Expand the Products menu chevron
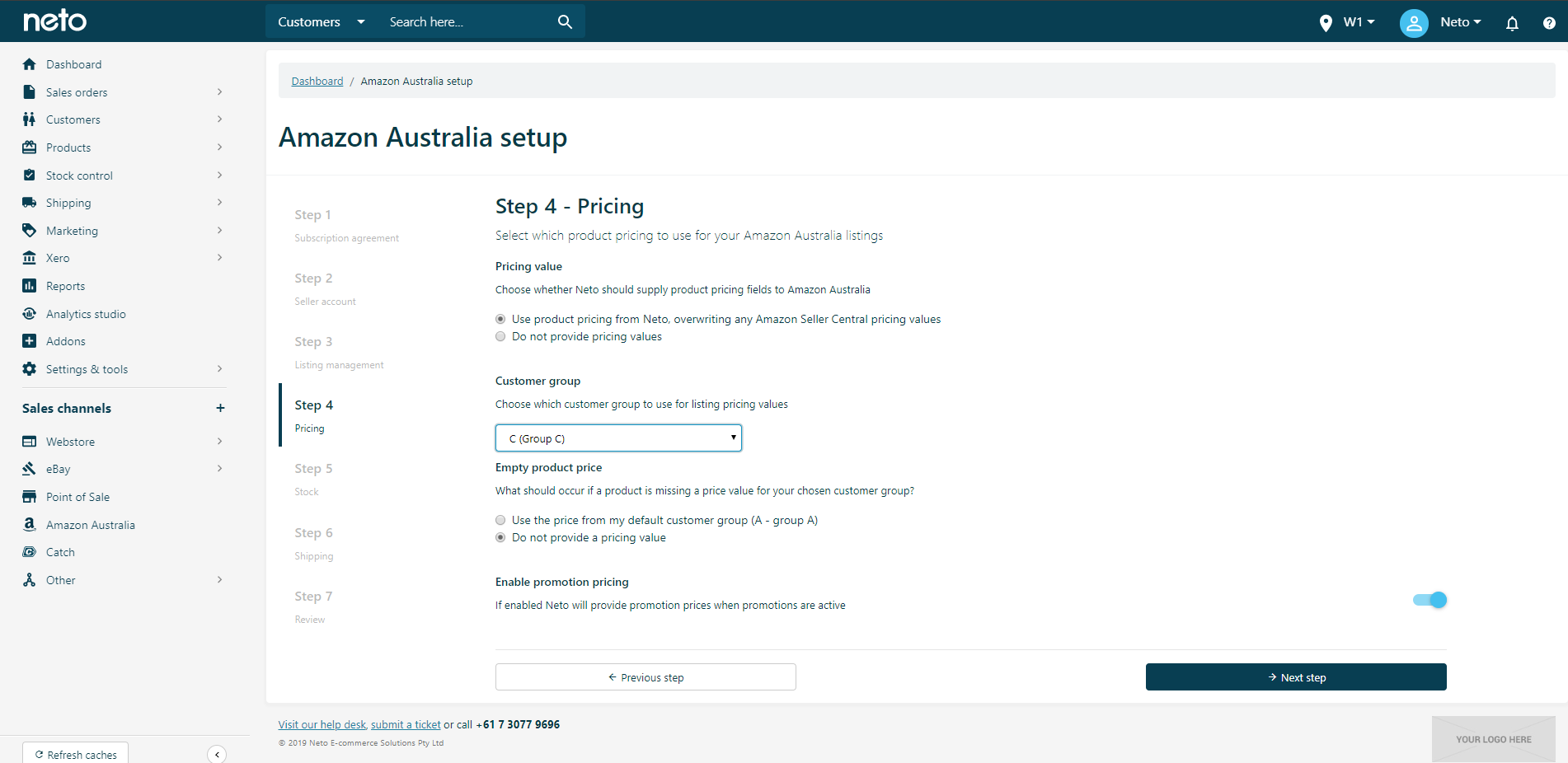1568x763 pixels. coord(219,147)
